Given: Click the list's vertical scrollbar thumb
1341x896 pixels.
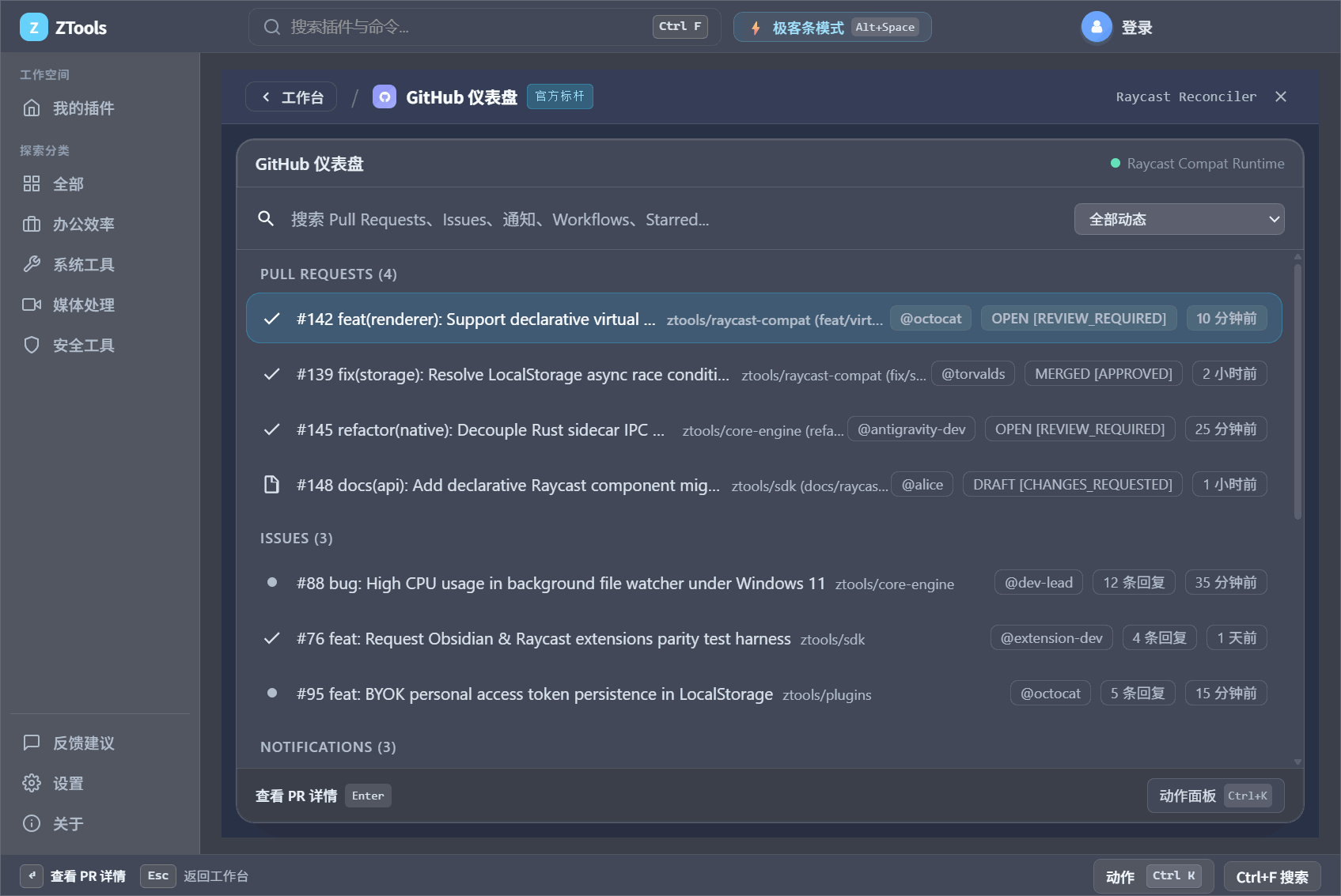Looking at the screenshot, I should click(1297, 391).
